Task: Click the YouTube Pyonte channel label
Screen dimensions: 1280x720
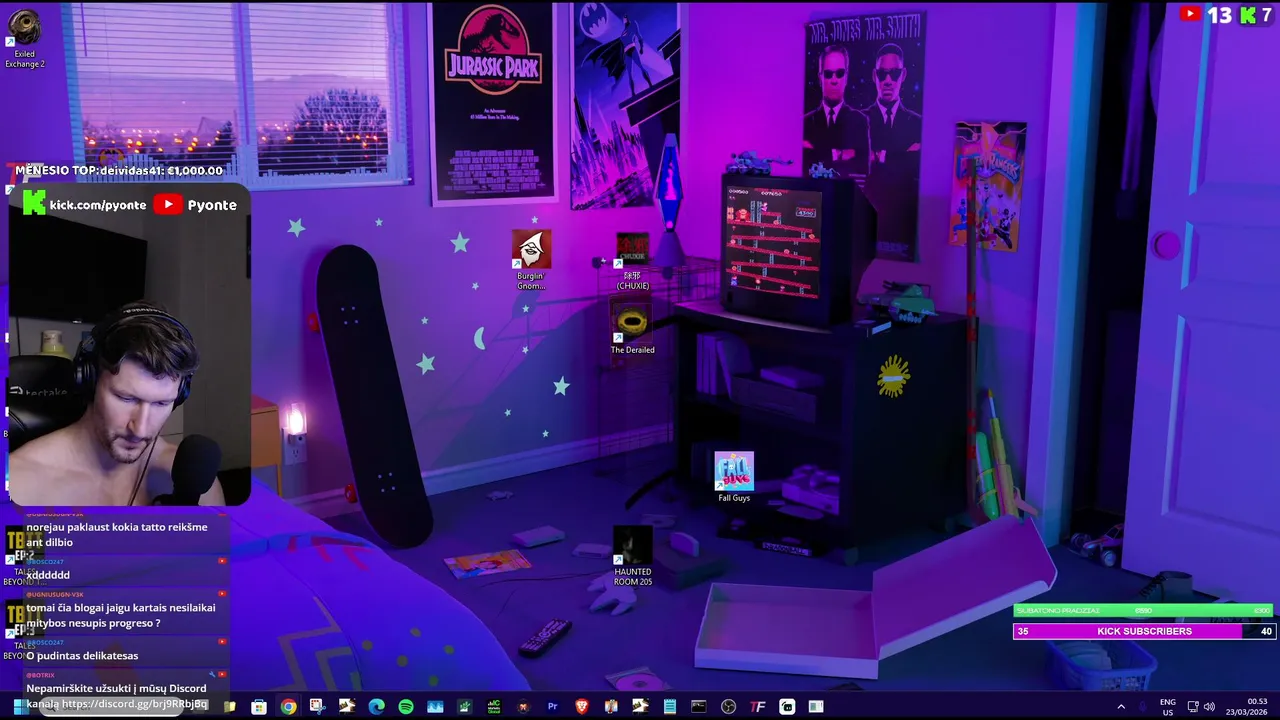Action: [195, 204]
